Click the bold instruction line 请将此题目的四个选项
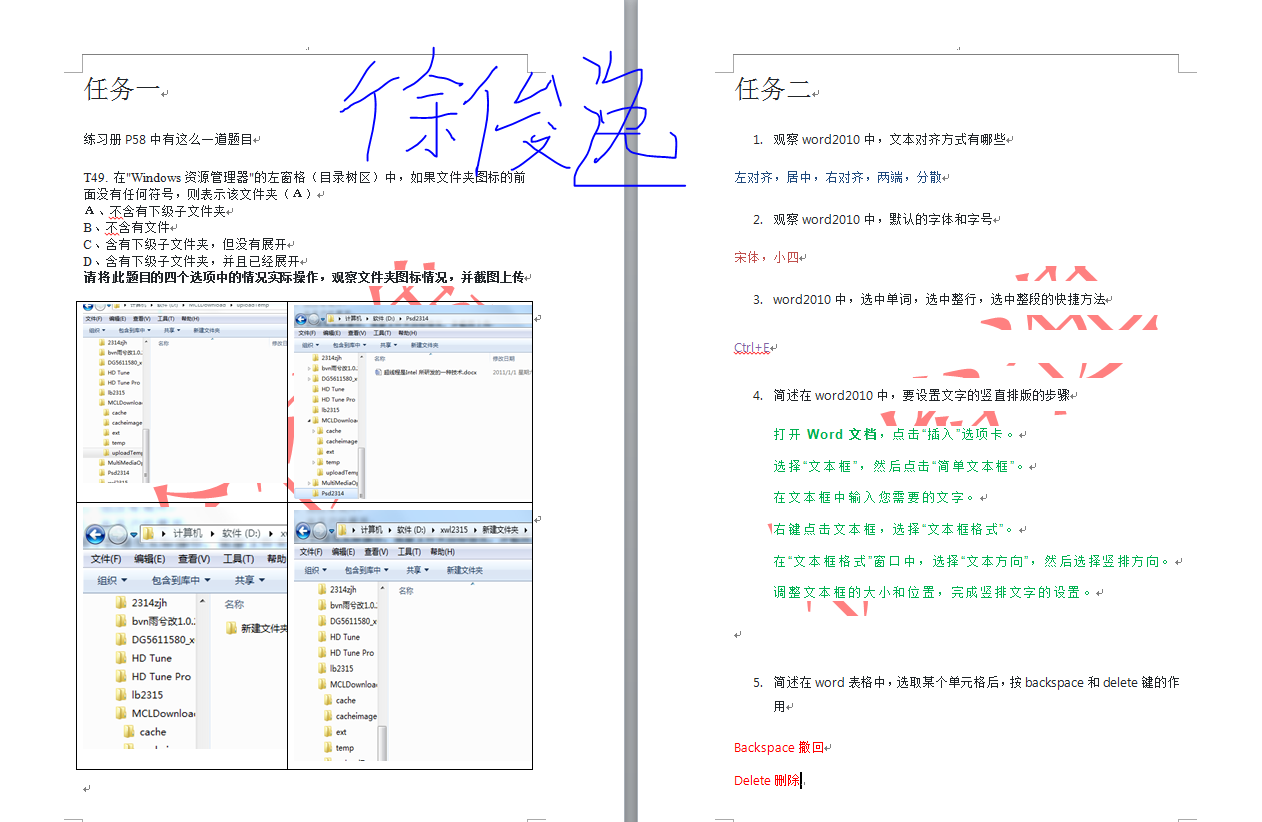The width and height of the screenshot is (1262, 822). 304,277
